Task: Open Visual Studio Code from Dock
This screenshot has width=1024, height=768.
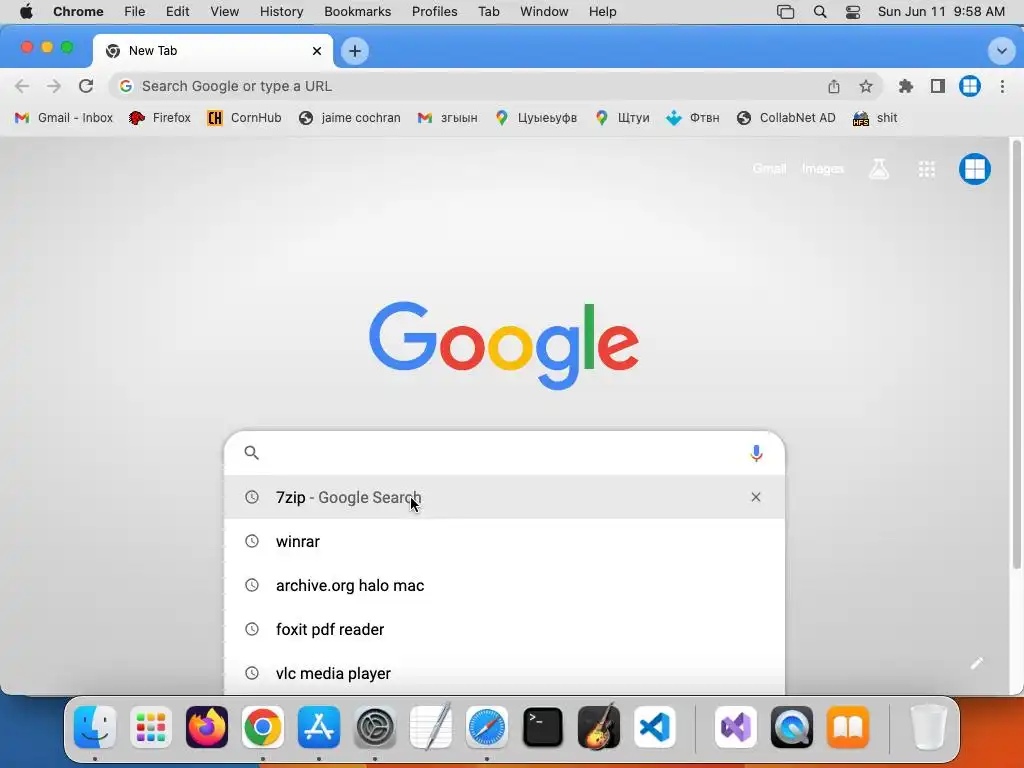Action: tap(654, 727)
